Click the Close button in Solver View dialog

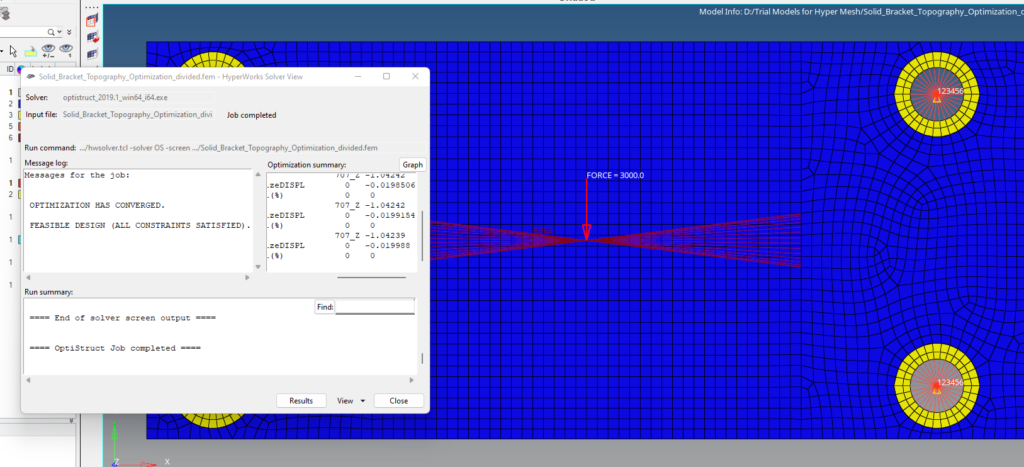coord(398,400)
